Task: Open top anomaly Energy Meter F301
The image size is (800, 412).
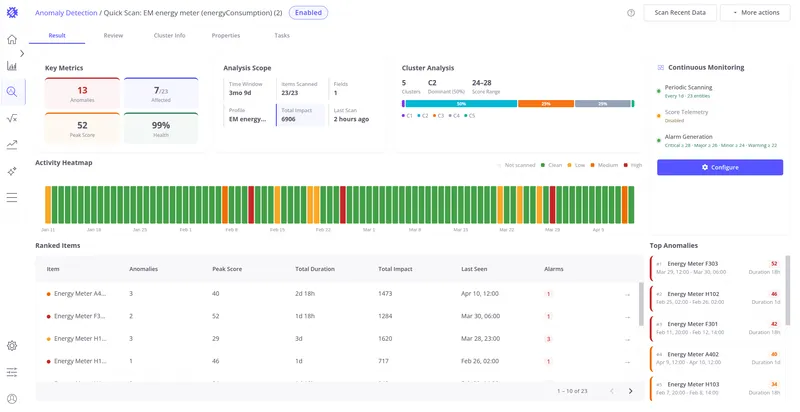Action: tap(715, 328)
